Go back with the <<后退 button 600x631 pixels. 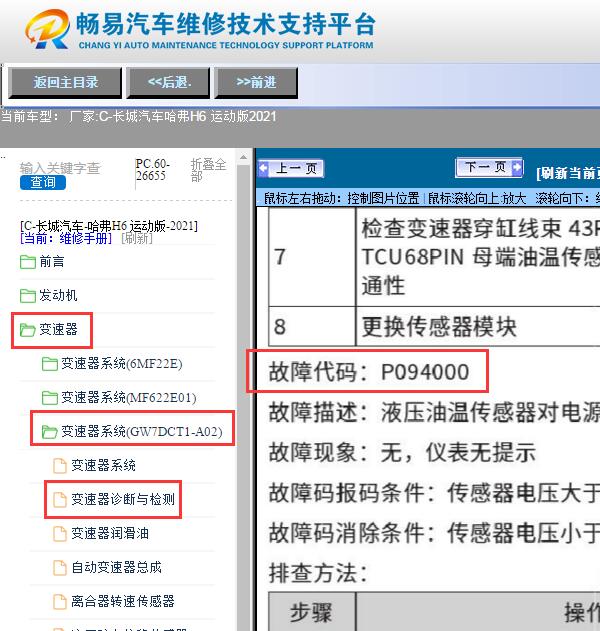pos(168,82)
